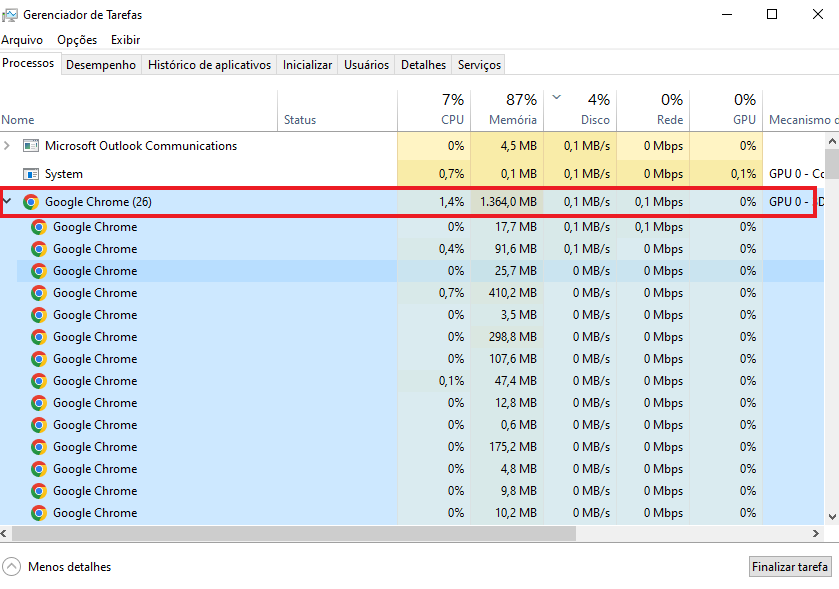Image resolution: width=839 pixels, height=589 pixels.
Task: Select the Usuários tab
Action: [367, 65]
